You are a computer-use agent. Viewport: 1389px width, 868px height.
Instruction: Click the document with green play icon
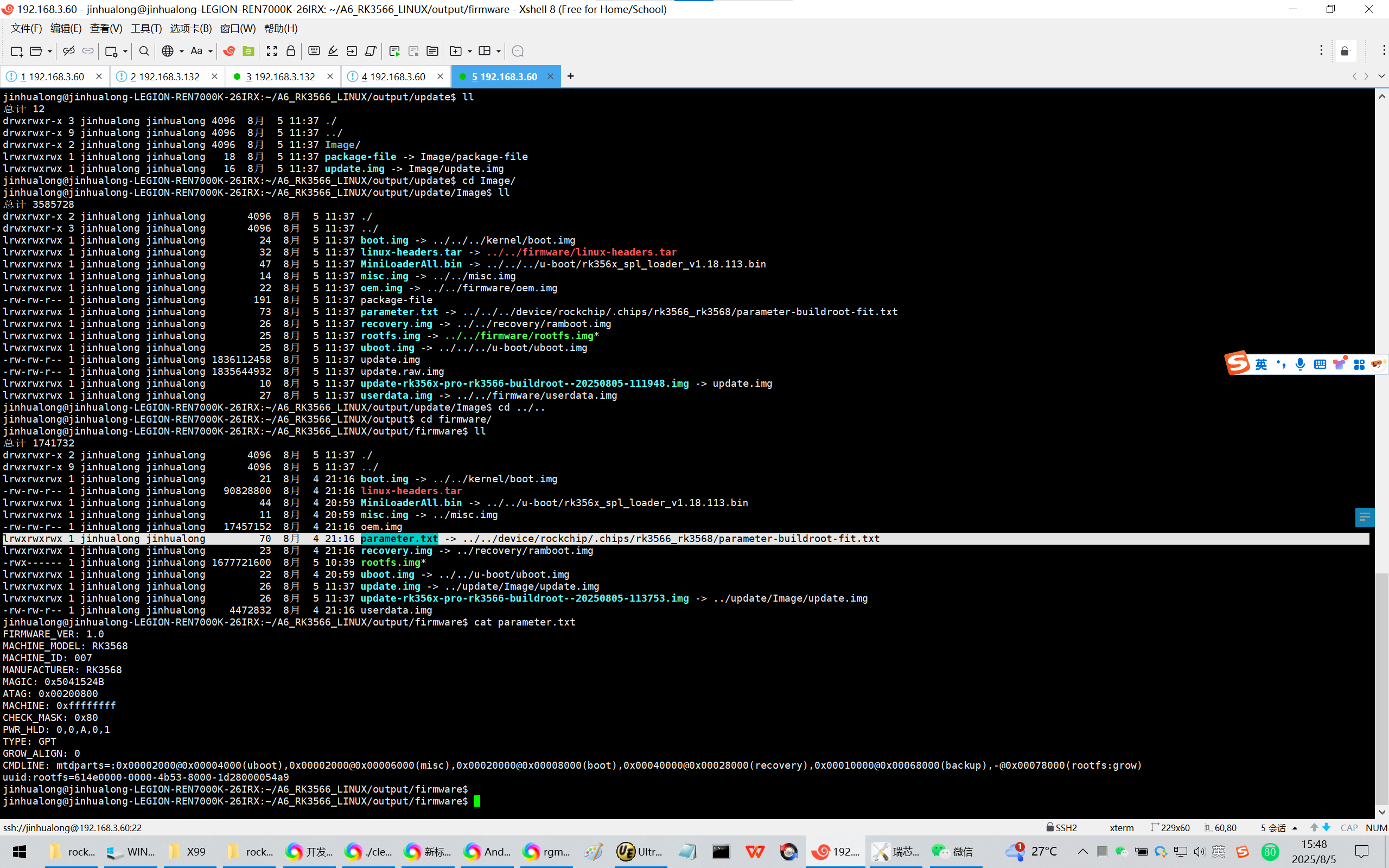click(x=394, y=52)
